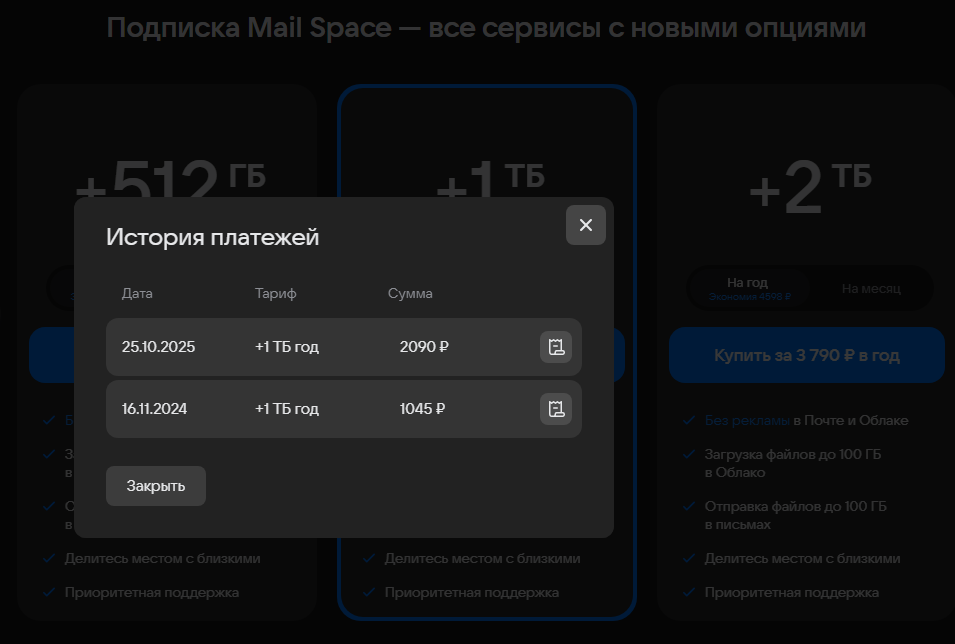Click the История платежей title
This screenshot has width=955, height=644.
(x=213, y=237)
